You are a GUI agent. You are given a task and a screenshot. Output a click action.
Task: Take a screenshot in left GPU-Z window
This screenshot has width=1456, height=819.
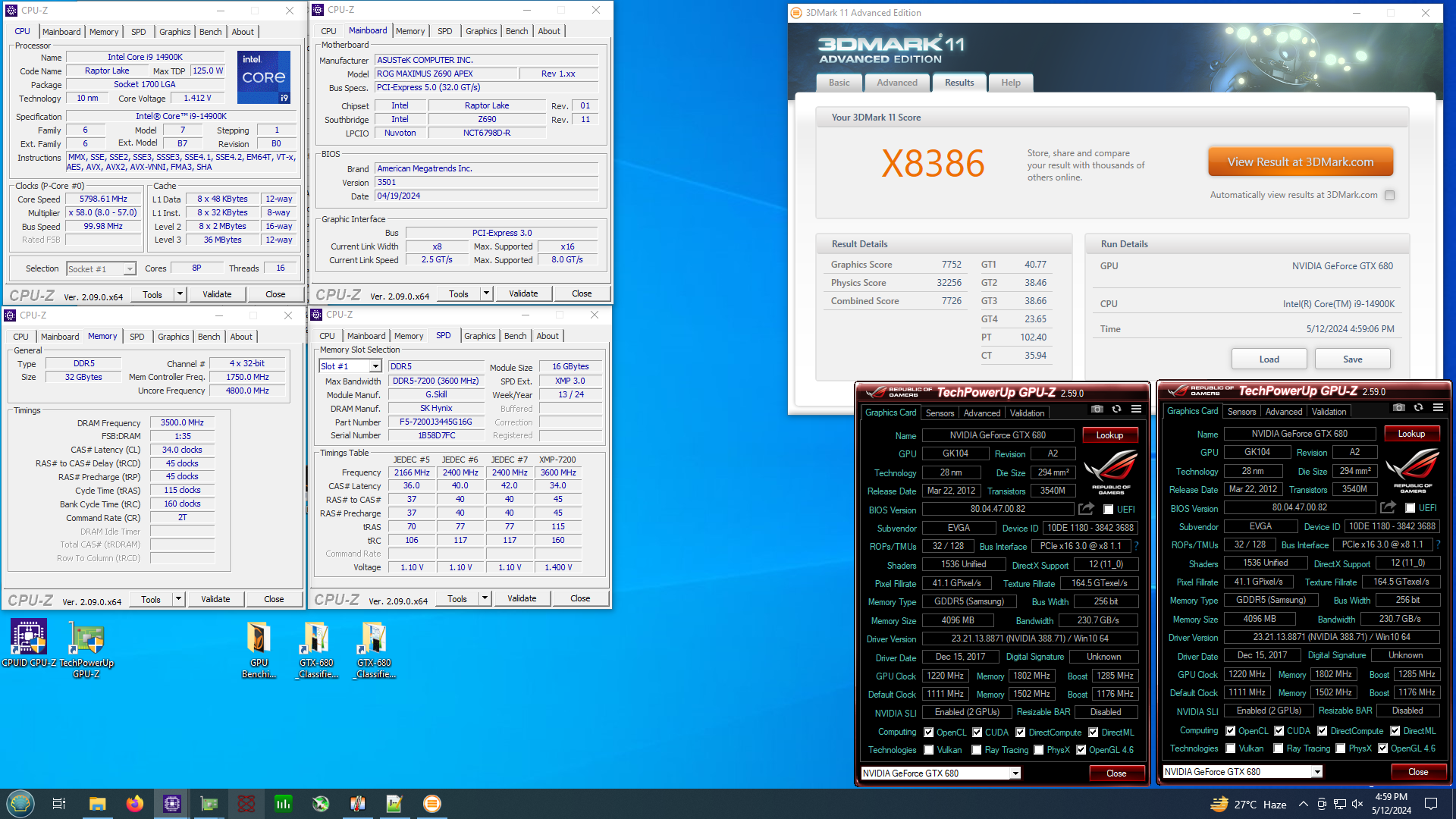tap(1097, 409)
